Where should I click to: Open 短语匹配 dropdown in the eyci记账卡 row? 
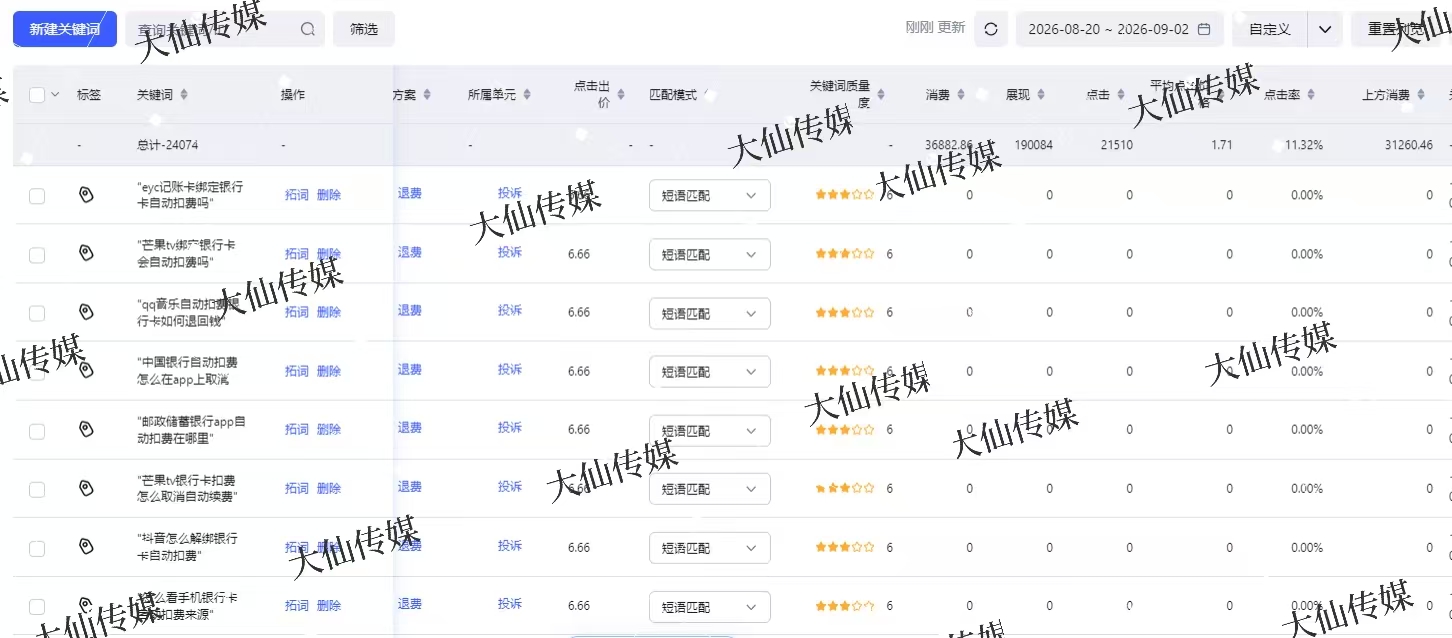(710, 196)
